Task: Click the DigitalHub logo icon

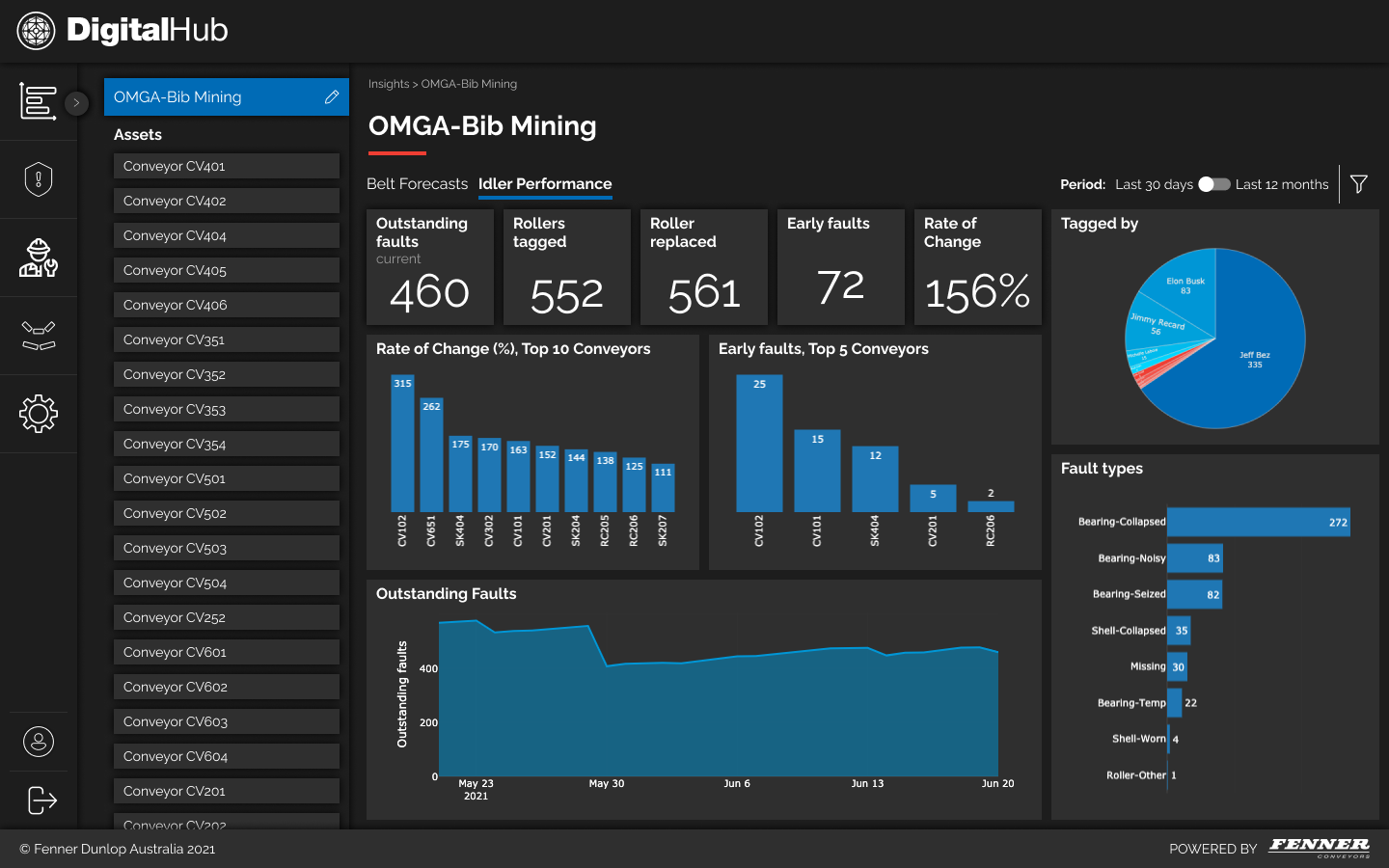Action: pos(37,31)
